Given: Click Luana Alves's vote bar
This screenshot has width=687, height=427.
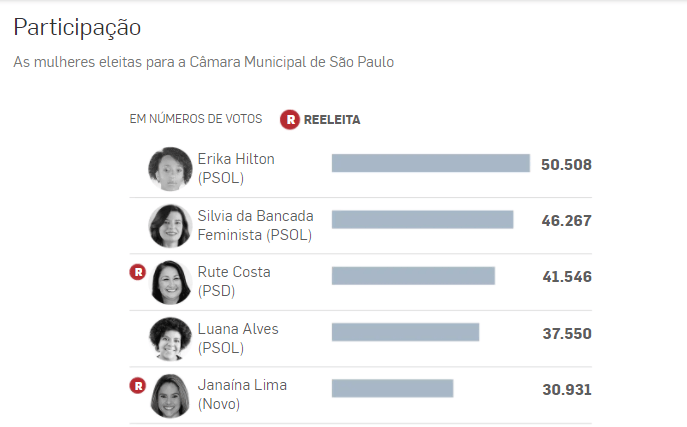Looking at the screenshot, I should (x=405, y=332).
